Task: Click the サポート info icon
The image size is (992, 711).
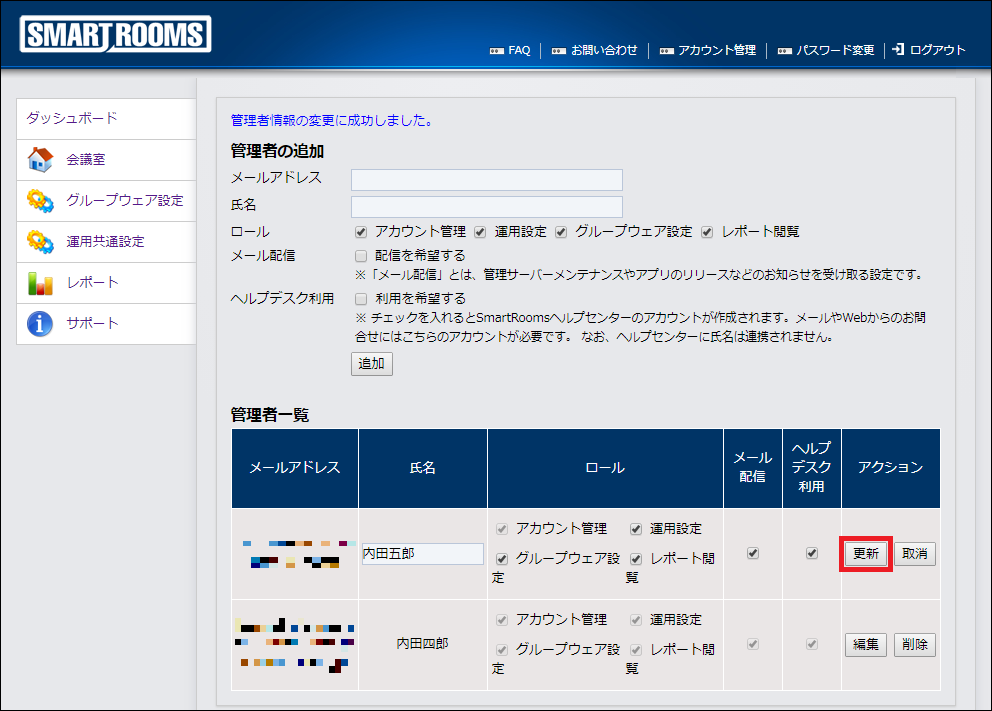Action: (x=40, y=324)
